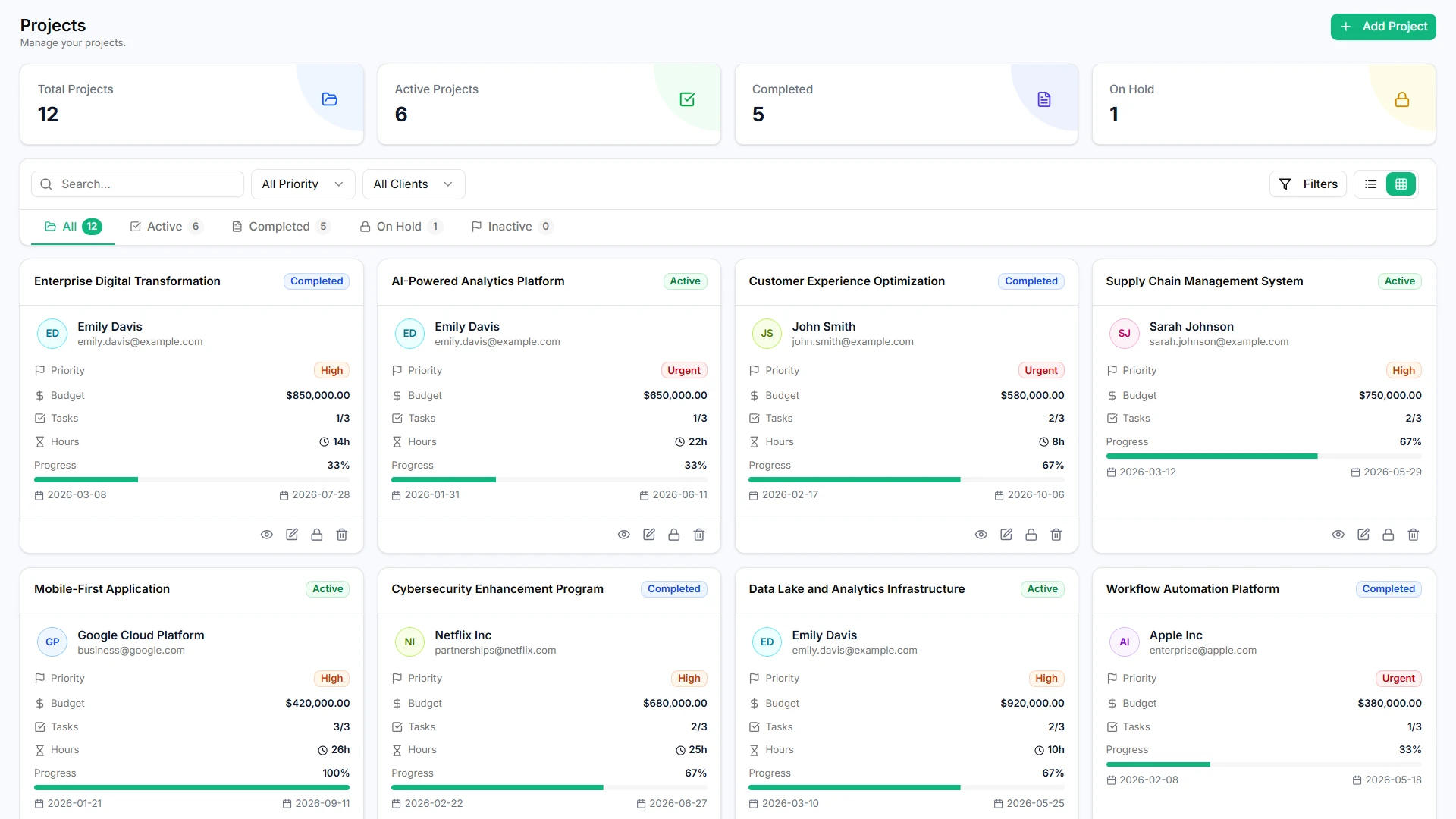
Task: Open the All Priority dropdown
Action: click(303, 184)
